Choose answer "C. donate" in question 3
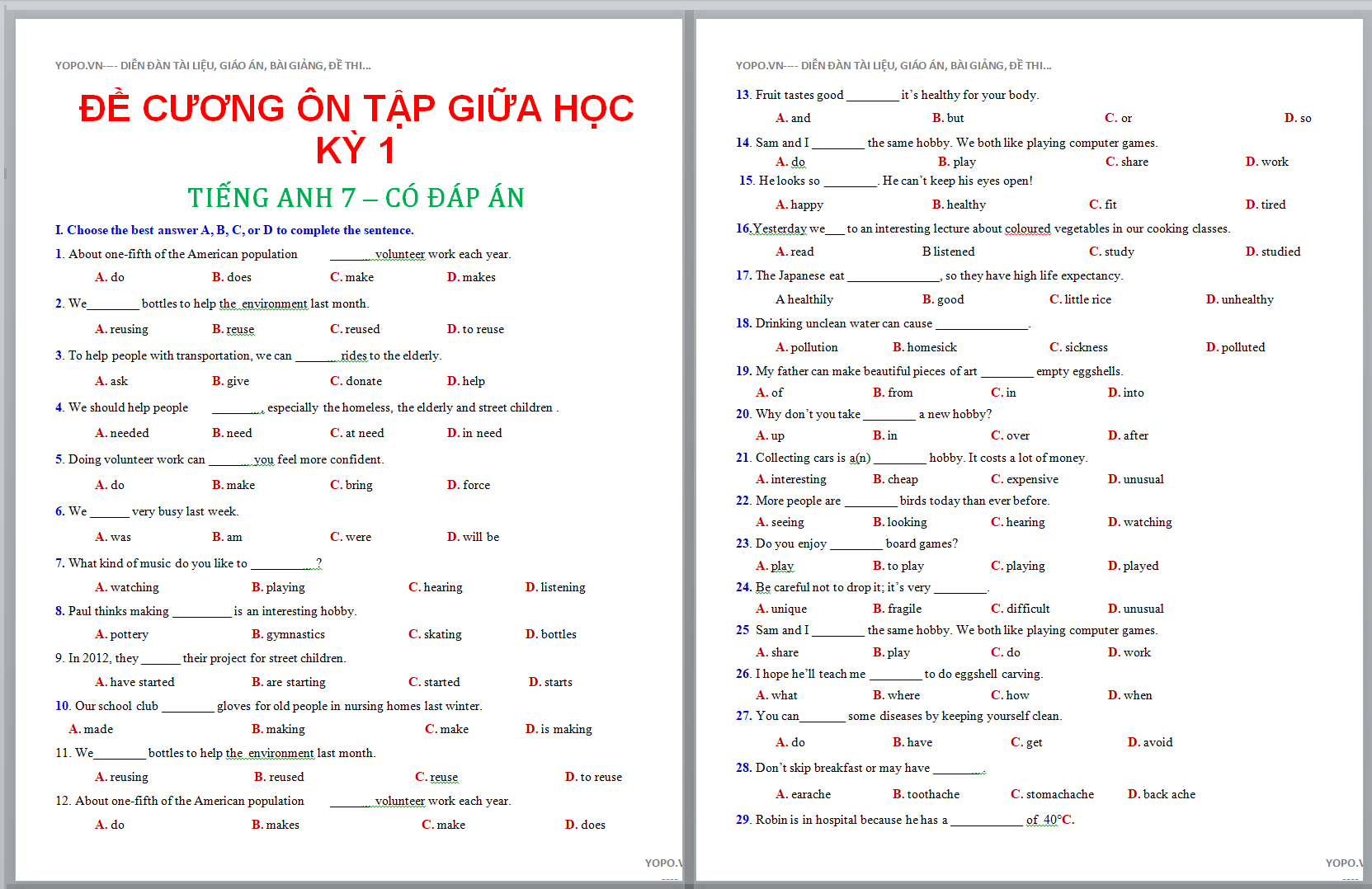Image resolution: width=1372 pixels, height=889 pixels. pyautogui.click(x=356, y=381)
